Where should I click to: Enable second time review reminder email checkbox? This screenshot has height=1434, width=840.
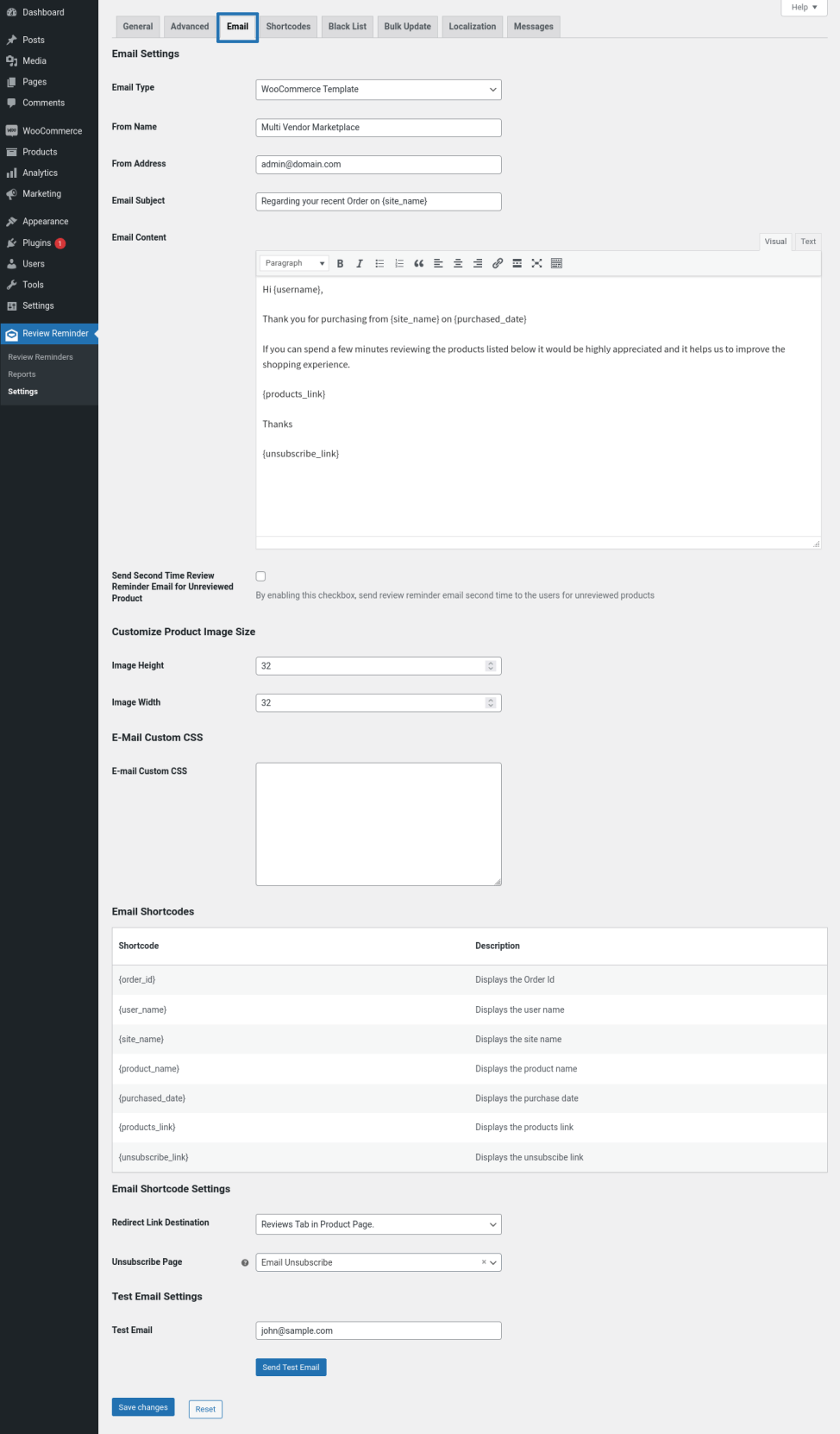[x=260, y=576]
